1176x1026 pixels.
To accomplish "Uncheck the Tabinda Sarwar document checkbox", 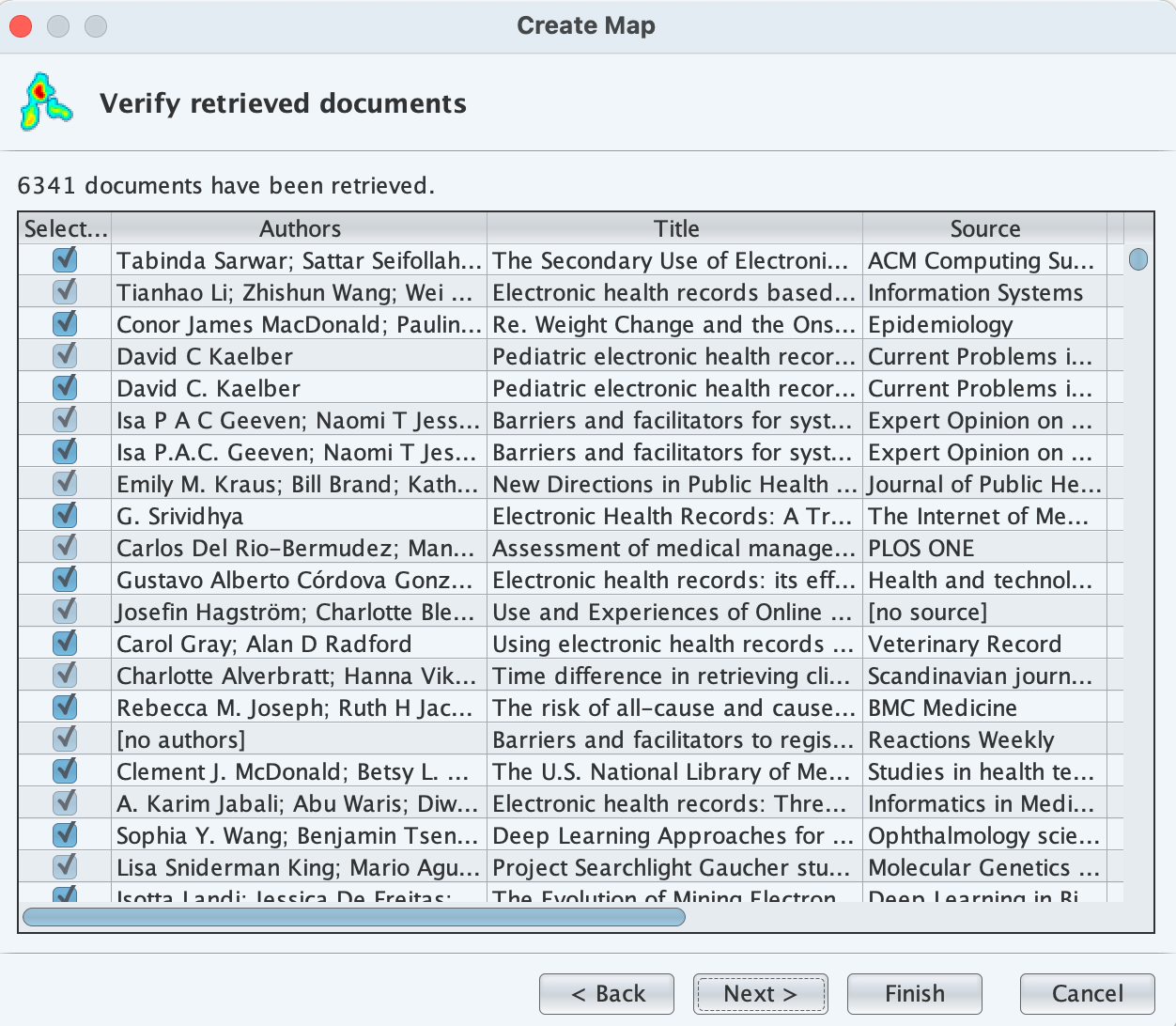I will coord(65,259).
